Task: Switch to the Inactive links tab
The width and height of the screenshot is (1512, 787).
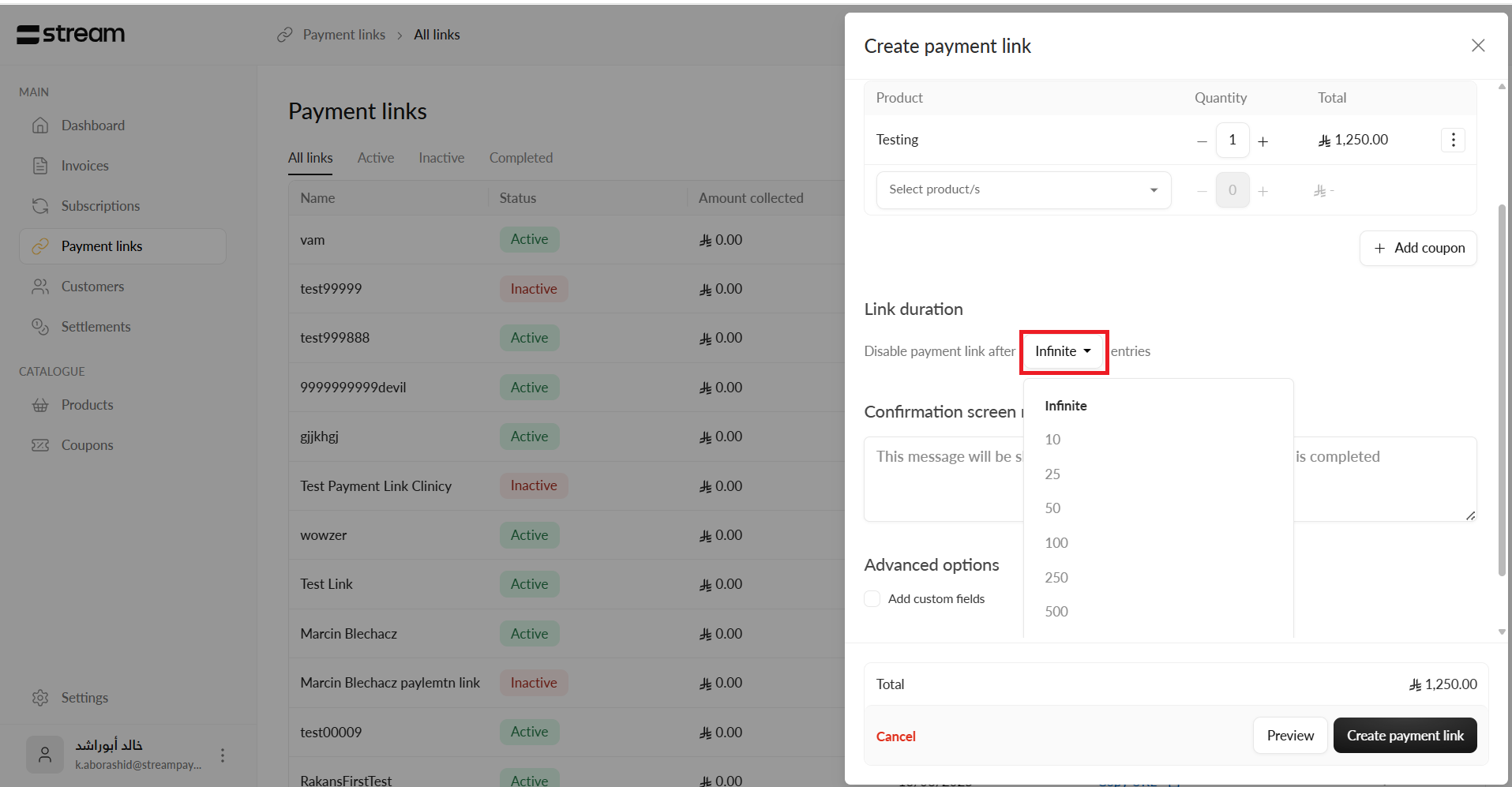Action: (x=441, y=158)
